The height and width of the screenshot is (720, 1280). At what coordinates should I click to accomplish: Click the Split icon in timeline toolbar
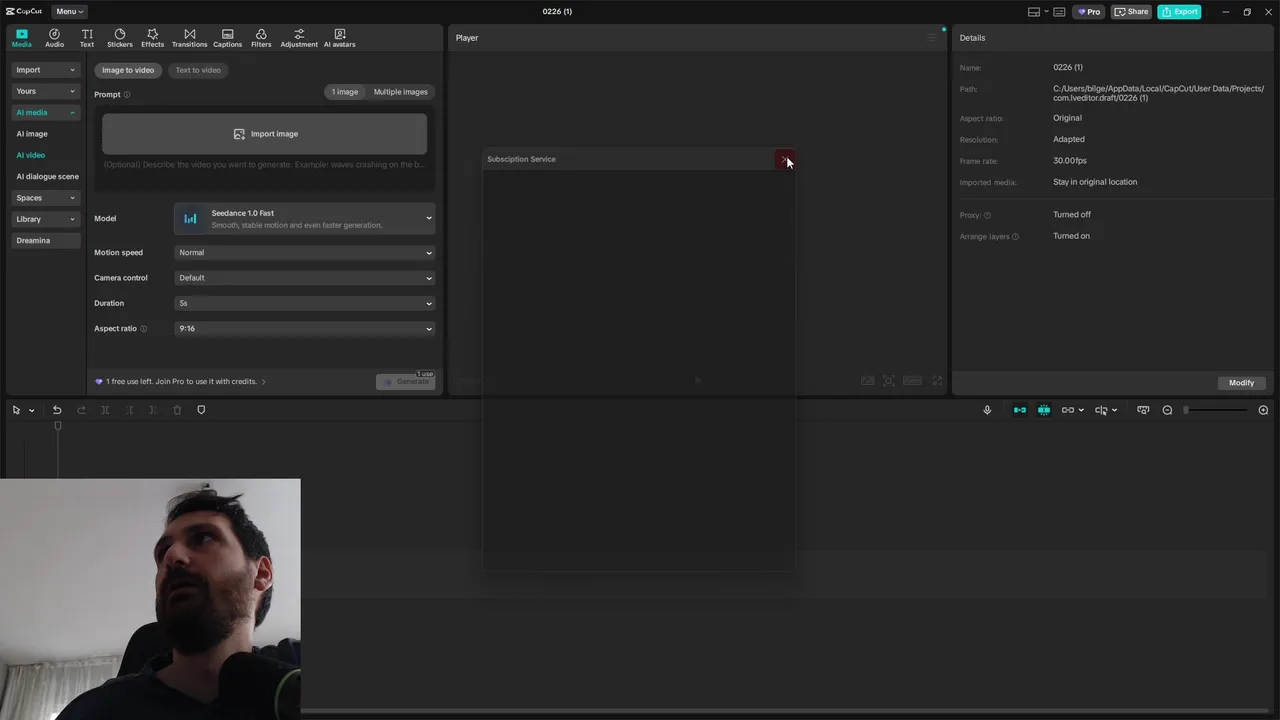(x=105, y=410)
